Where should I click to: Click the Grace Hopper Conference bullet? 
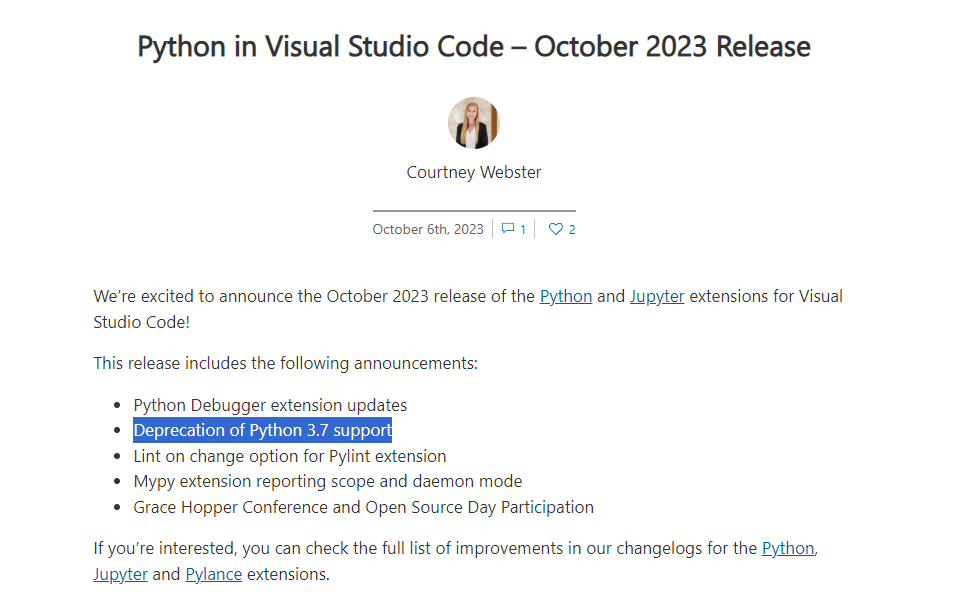tap(364, 507)
